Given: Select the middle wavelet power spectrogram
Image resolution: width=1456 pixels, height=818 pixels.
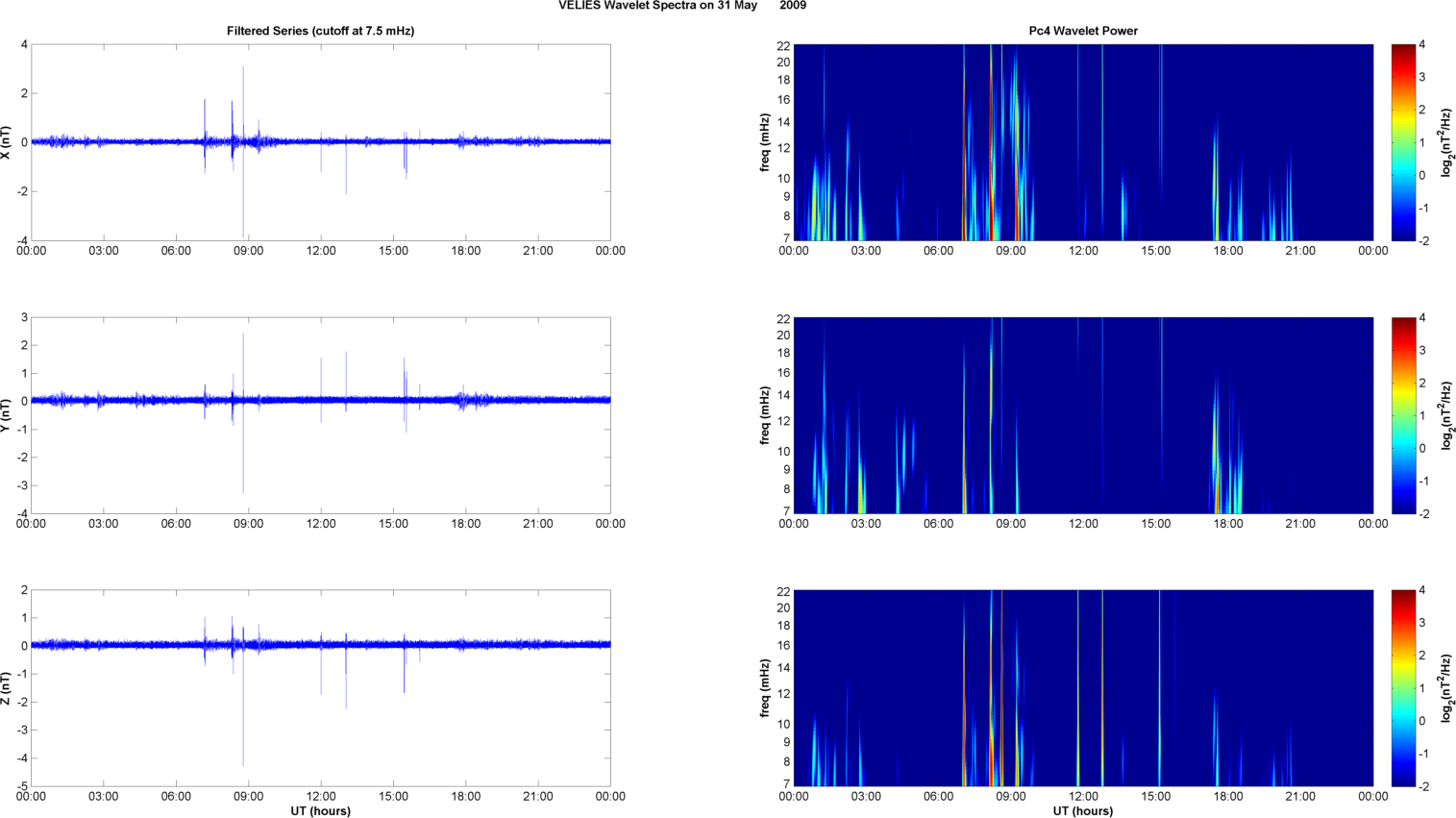Looking at the screenshot, I should coord(1083,415).
